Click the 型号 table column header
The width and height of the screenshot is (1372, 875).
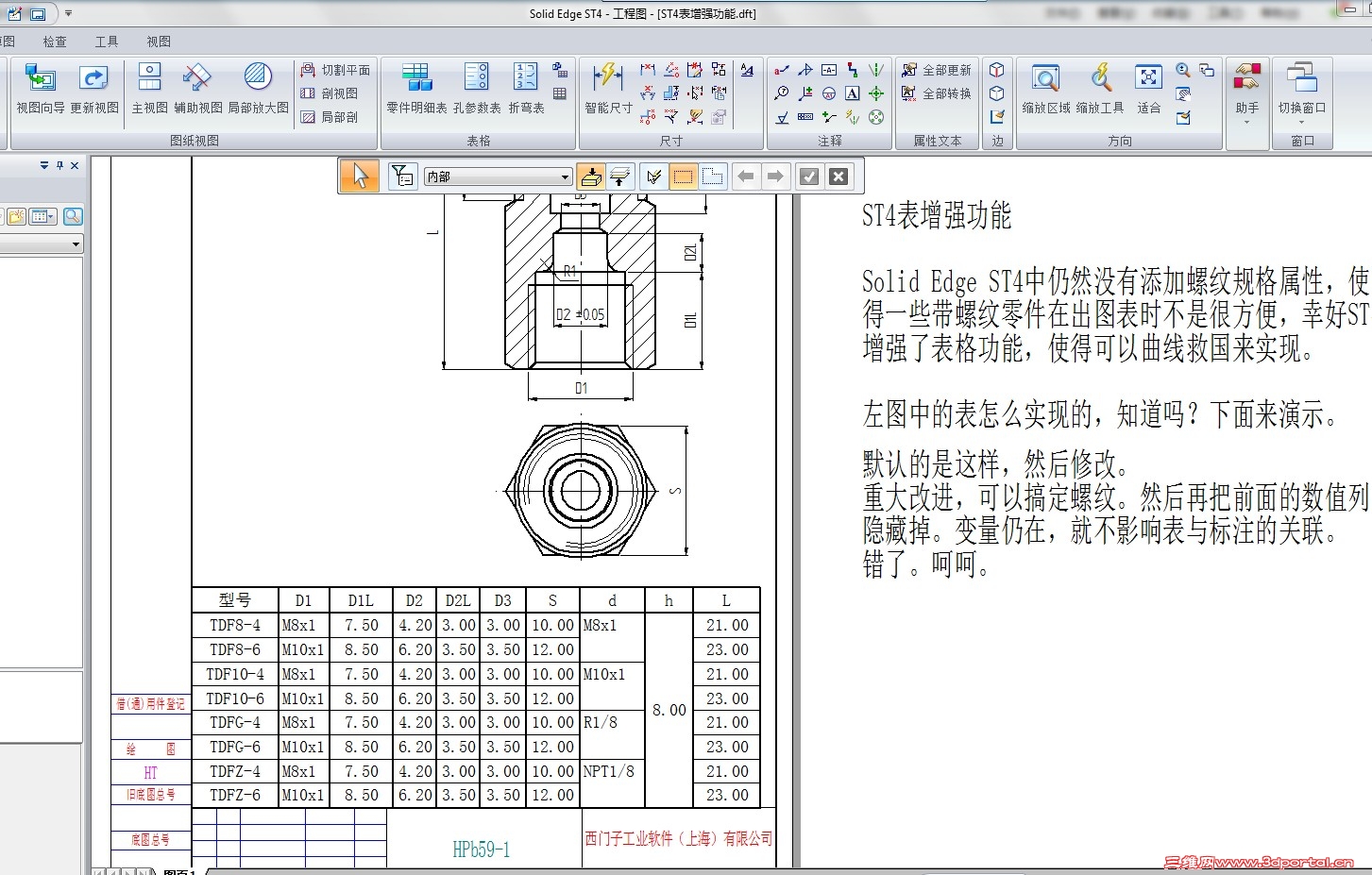[x=235, y=600]
